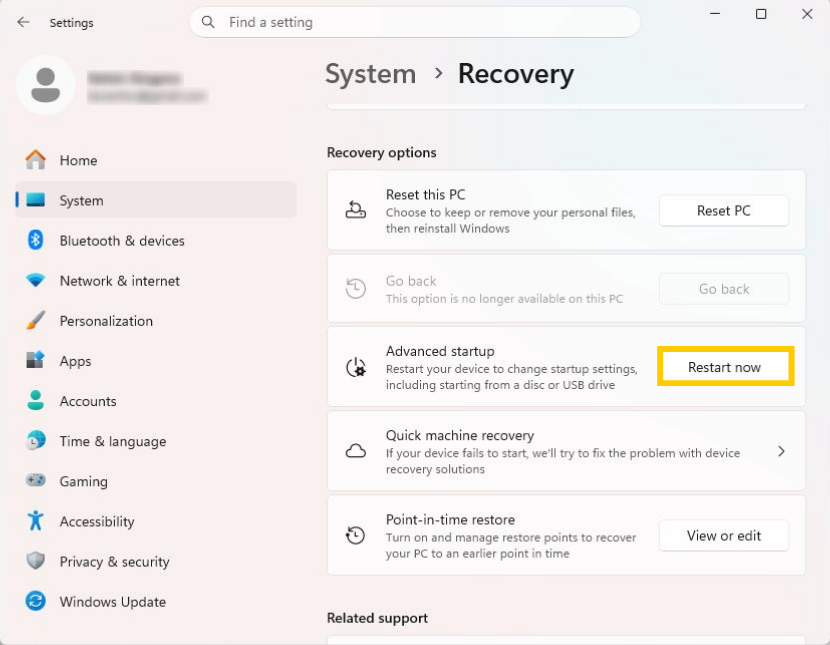Open Time & language settings

click(x=156, y=441)
